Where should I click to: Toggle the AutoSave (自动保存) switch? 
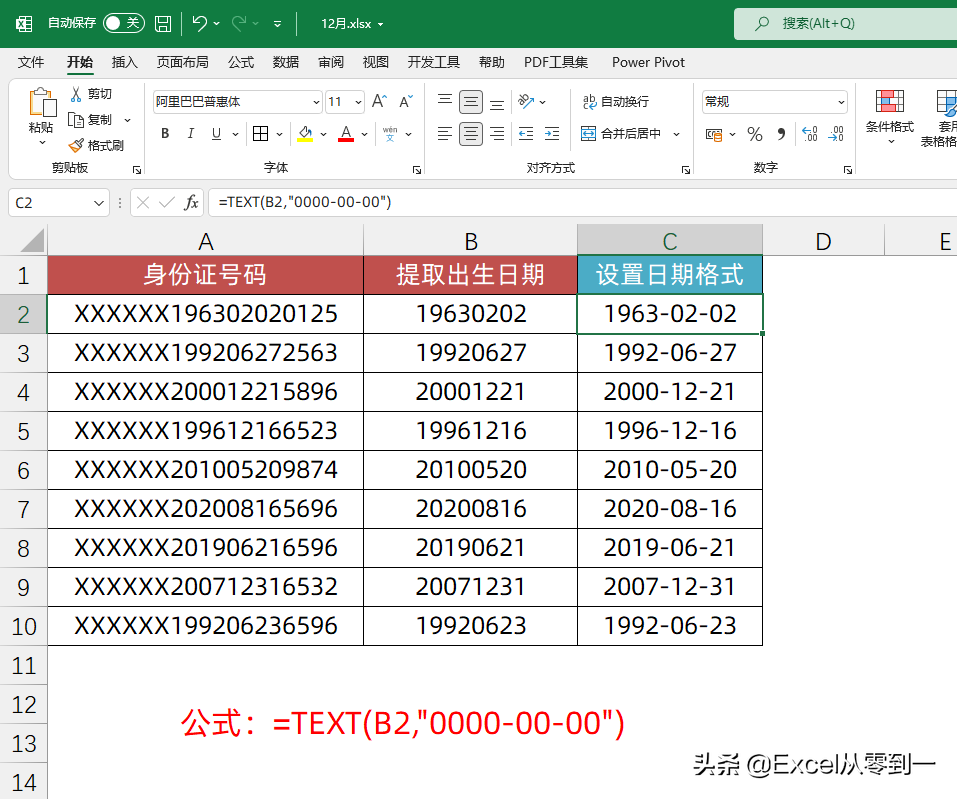click(123, 23)
